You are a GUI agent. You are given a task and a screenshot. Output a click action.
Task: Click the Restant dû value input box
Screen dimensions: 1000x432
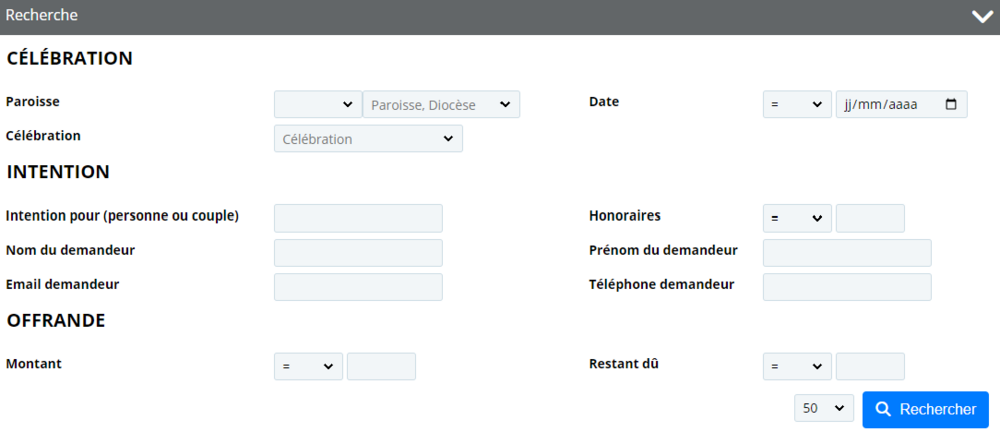[x=870, y=366]
